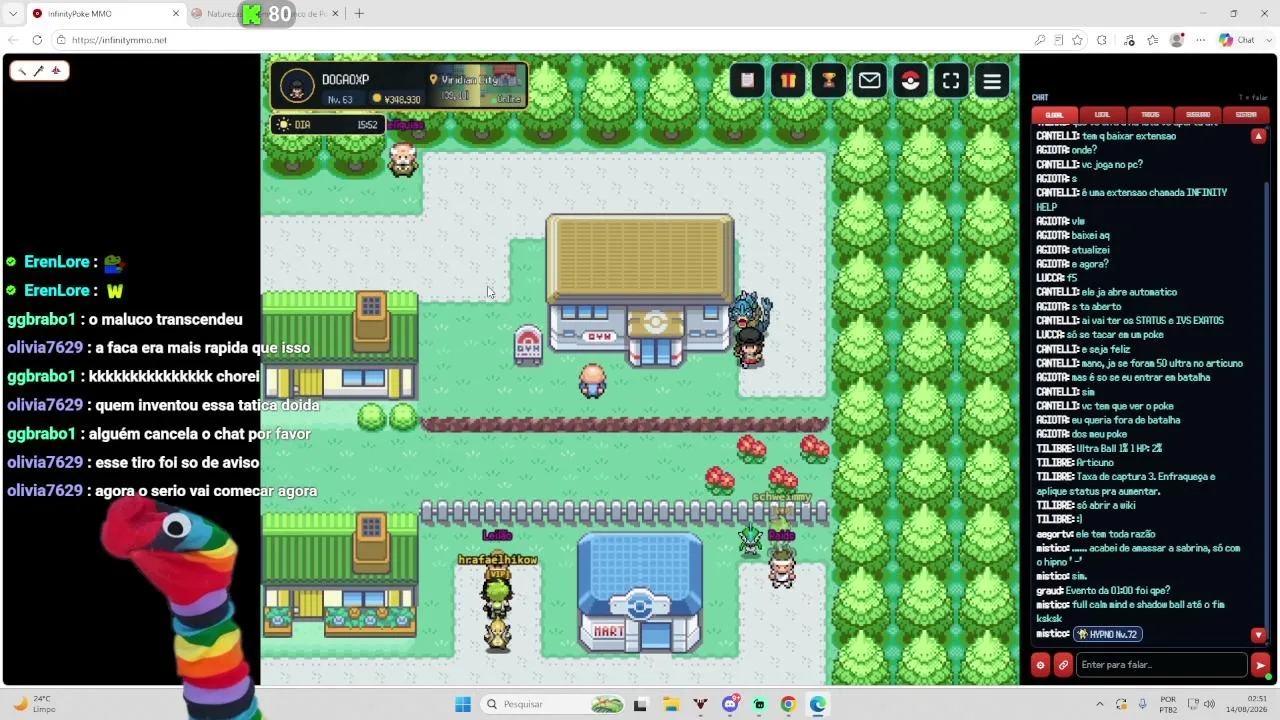Expand the browser tab list dropdown

coord(13,14)
